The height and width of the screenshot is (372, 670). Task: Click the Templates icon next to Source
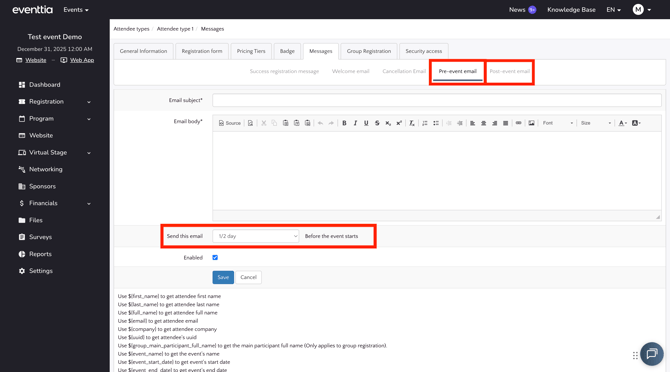250,123
